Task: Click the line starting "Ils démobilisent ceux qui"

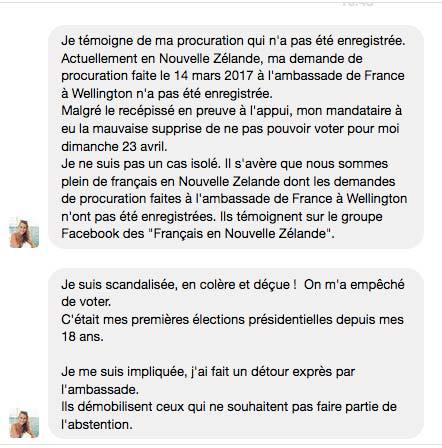Action: pos(229,407)
